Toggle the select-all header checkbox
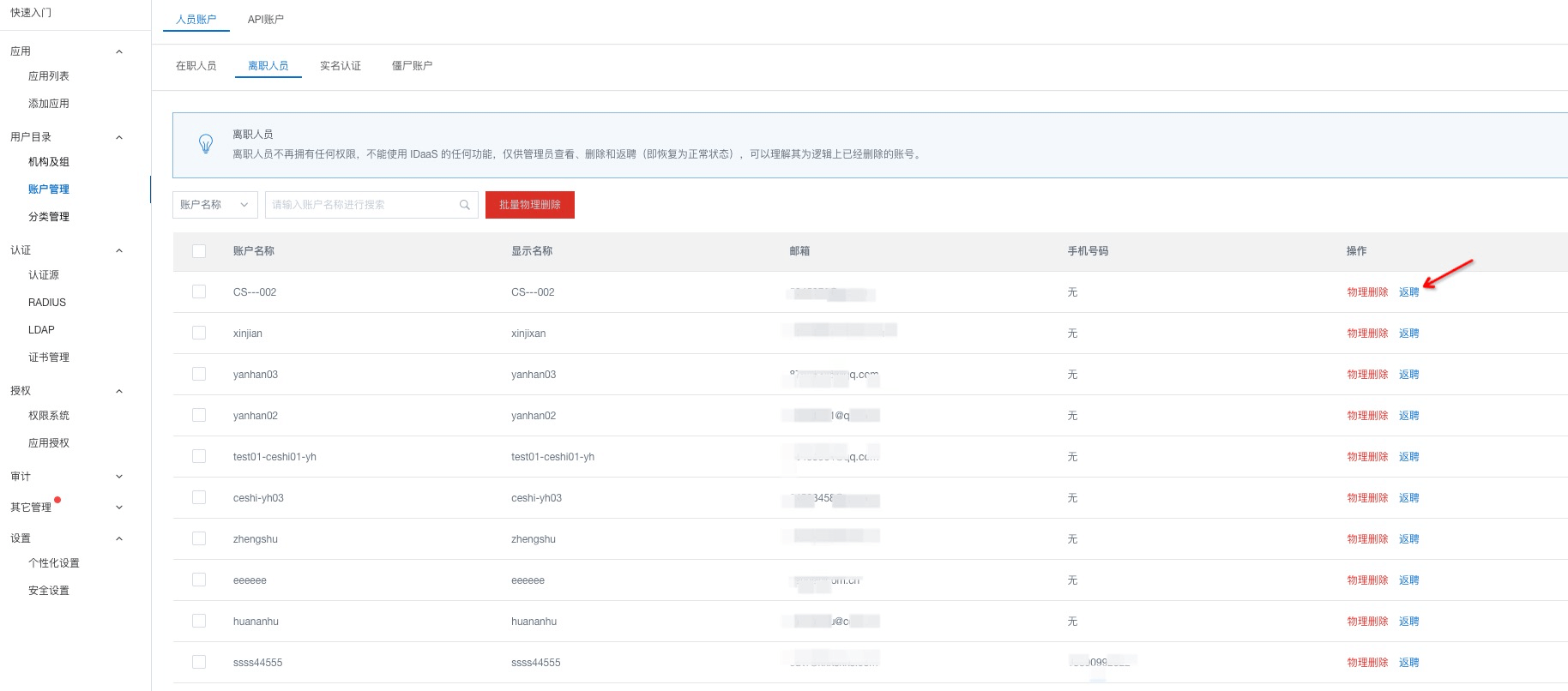 tap(199, 251)
